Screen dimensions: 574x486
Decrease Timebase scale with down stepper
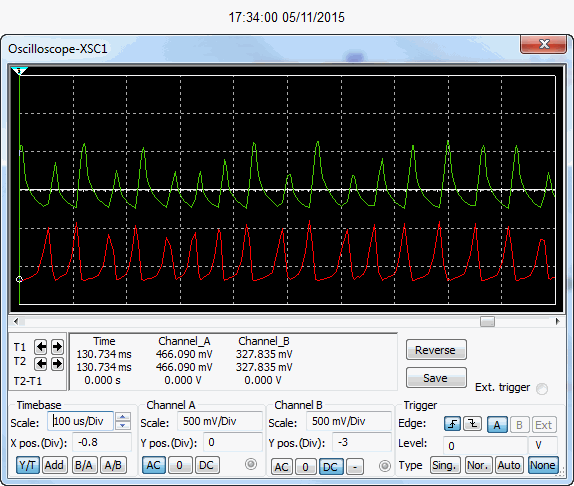(x=123, y=425)
